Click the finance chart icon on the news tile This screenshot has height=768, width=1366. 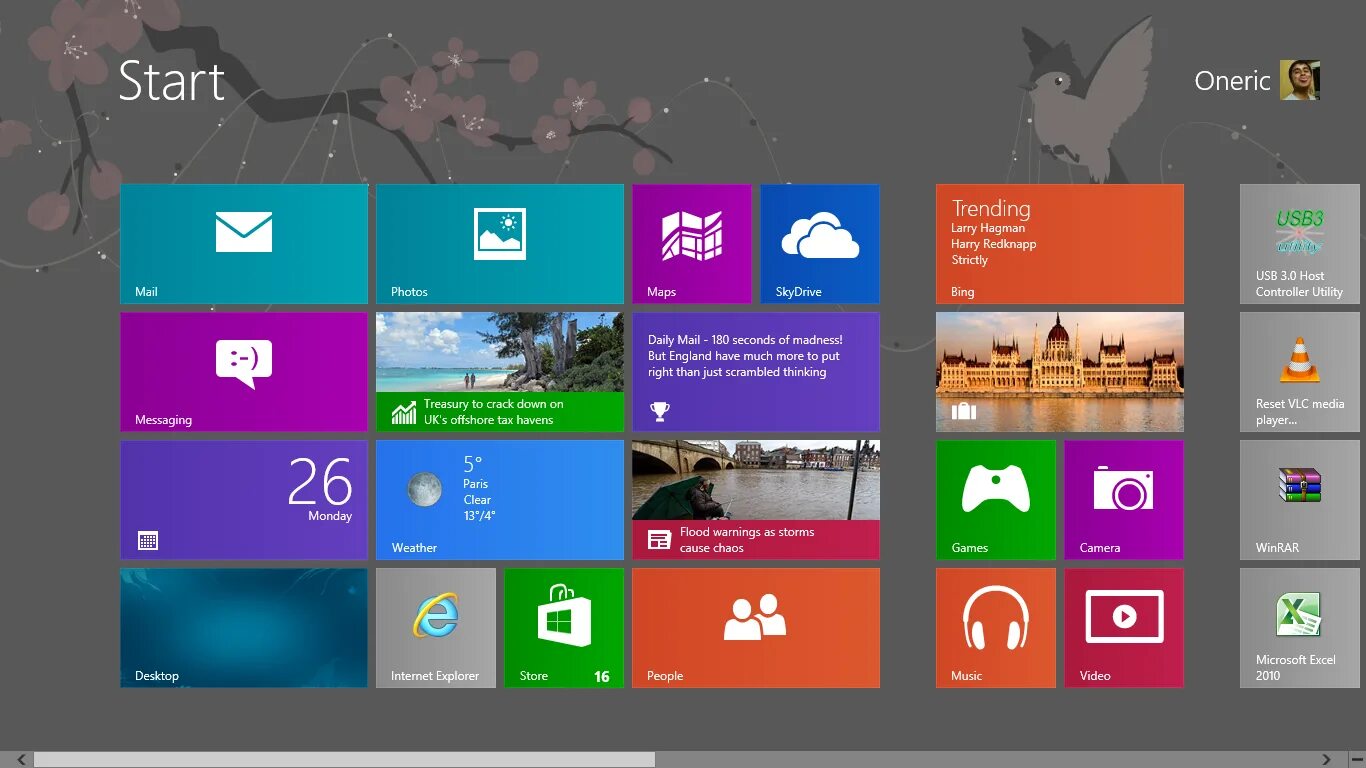[x=404, y=412]
